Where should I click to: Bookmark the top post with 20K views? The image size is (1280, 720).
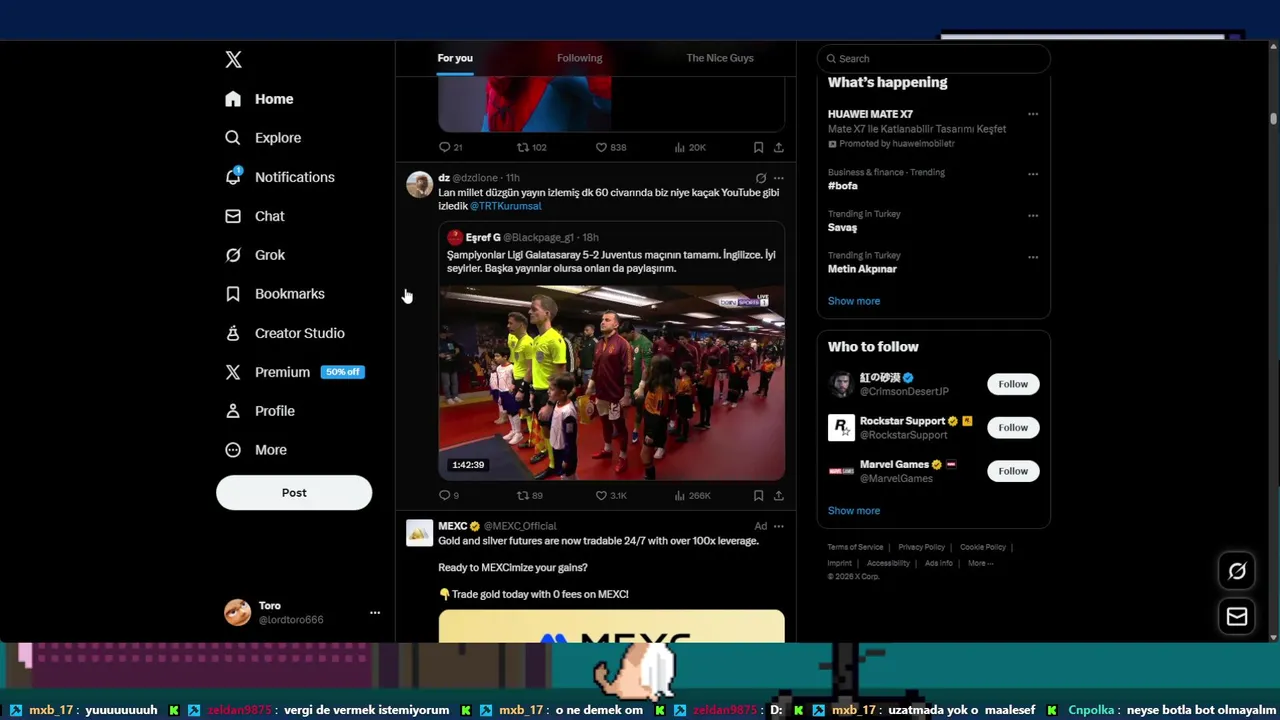pos(758,147)
